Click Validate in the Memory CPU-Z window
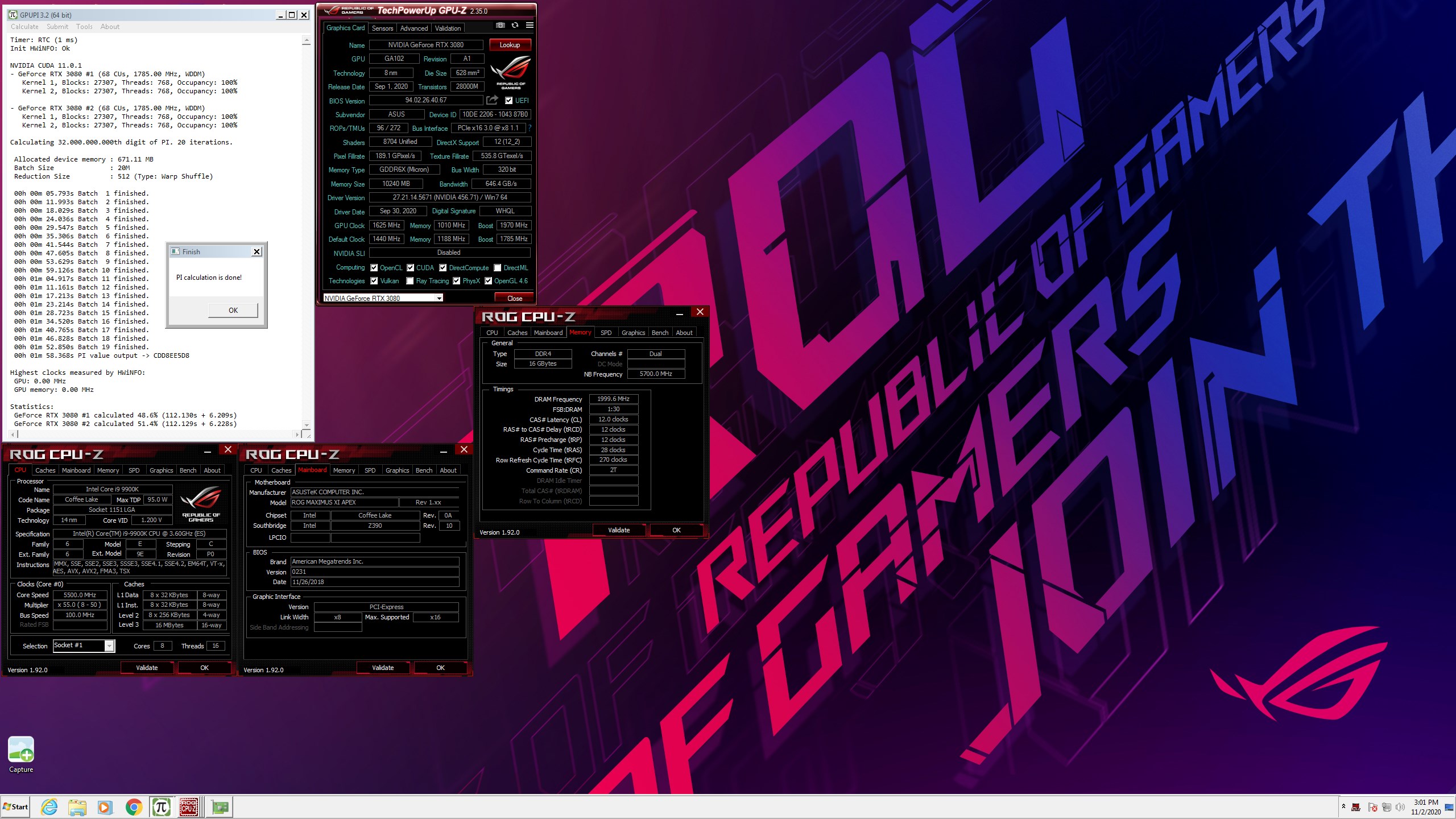This screenshot has height=819, width=1456. (x=619, y=530)
